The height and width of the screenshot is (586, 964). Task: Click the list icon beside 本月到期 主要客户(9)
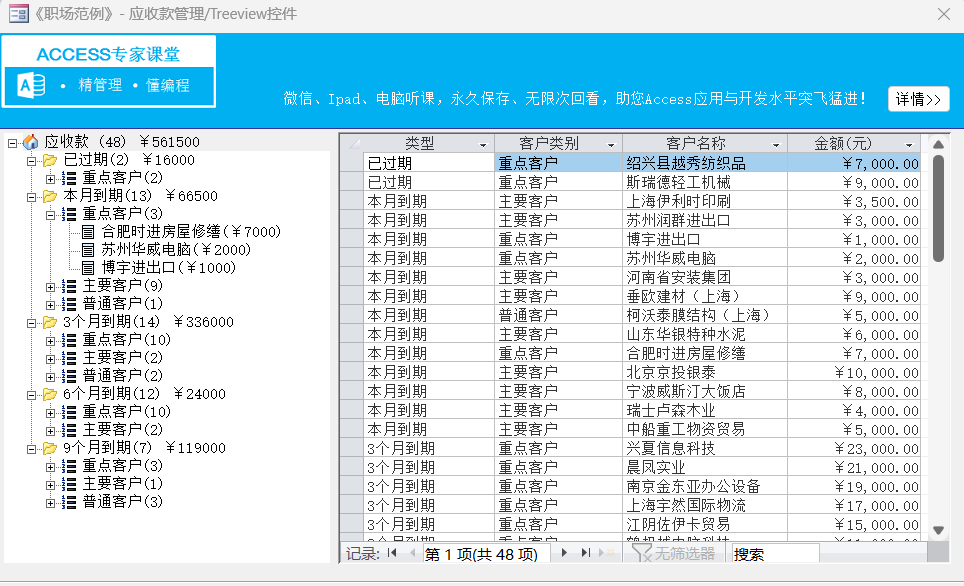[x=69, y=286]
